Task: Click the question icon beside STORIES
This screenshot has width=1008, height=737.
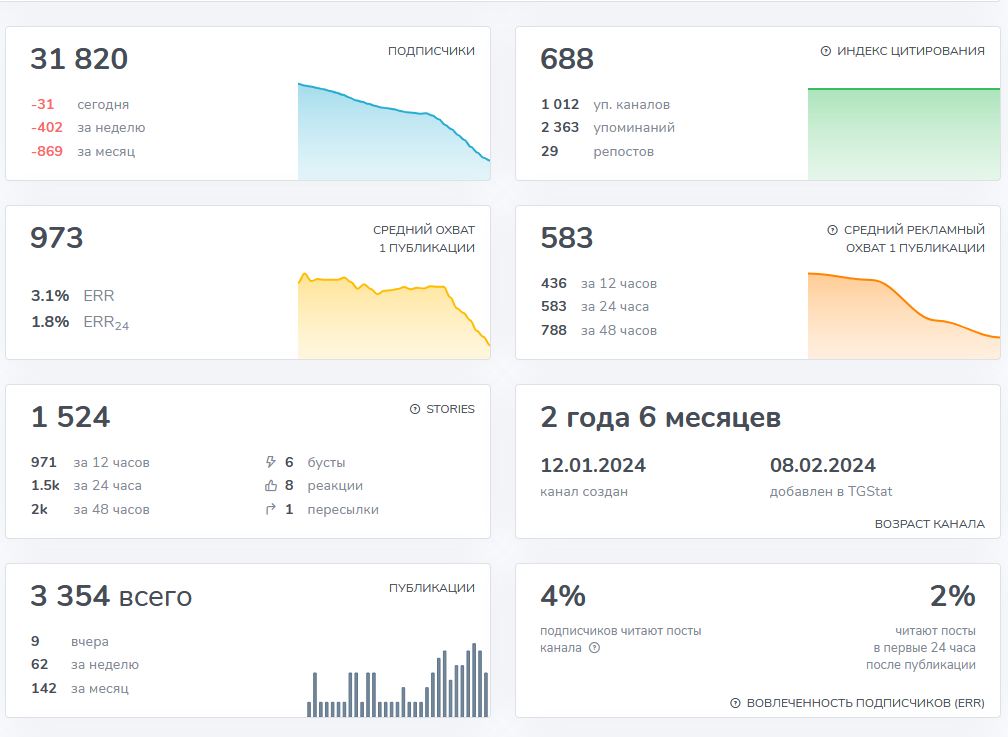Action: click(415, 409)
